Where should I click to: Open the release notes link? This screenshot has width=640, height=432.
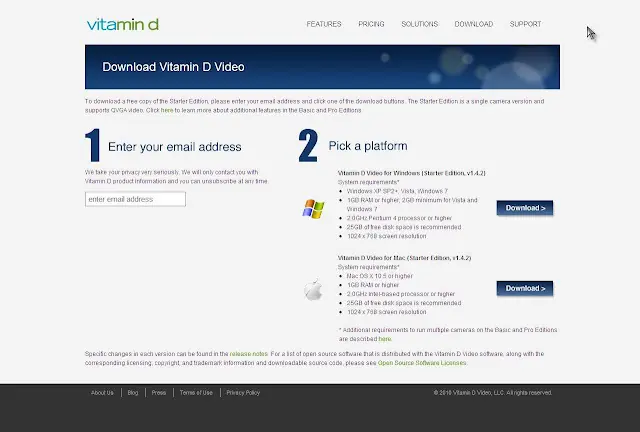(x=249, y=354)
